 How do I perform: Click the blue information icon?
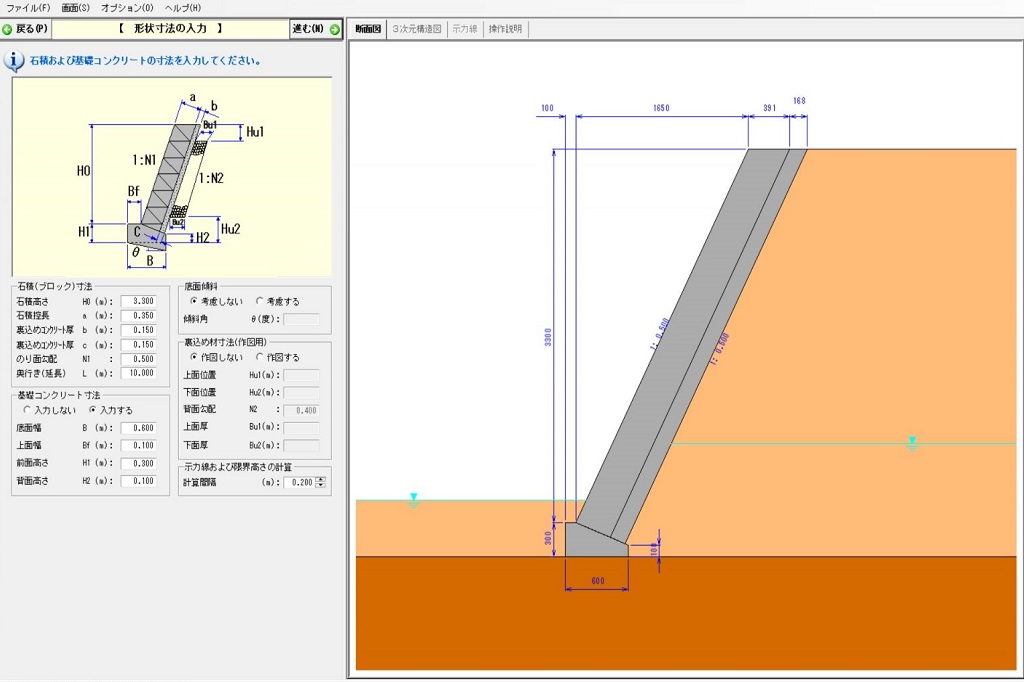(x=15, y=61)
